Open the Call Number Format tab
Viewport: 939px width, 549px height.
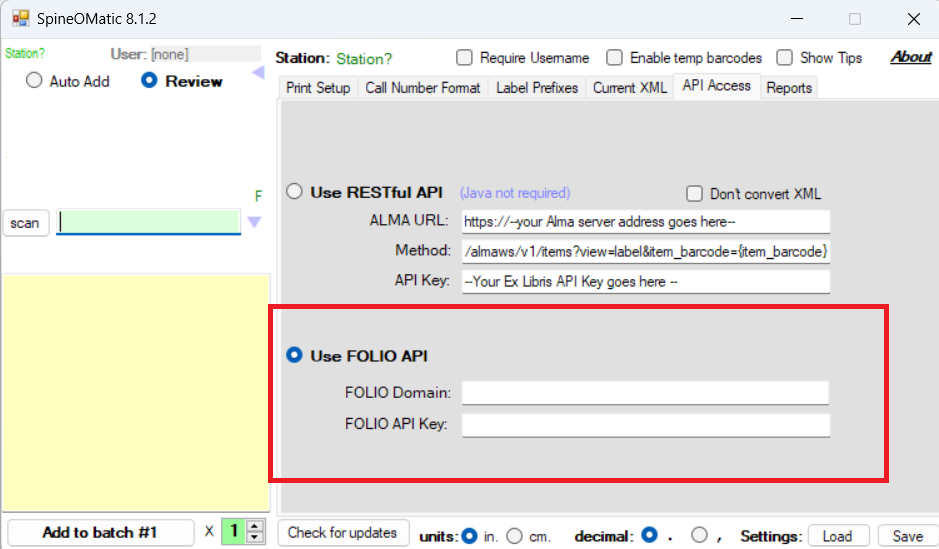(423, 88)
